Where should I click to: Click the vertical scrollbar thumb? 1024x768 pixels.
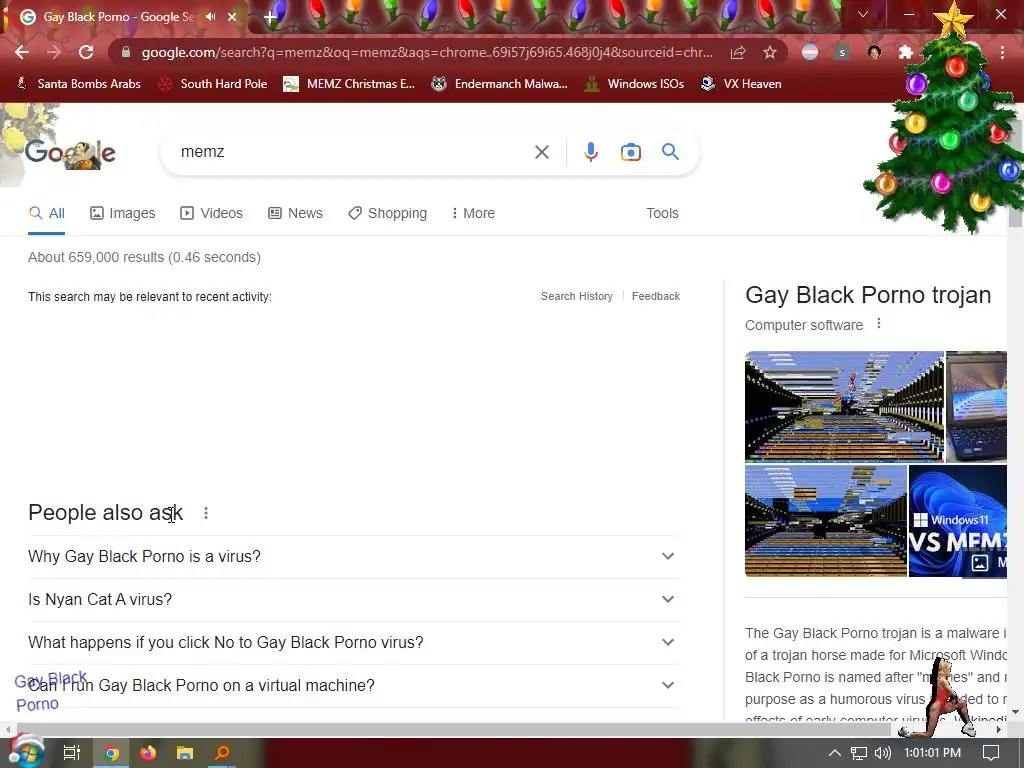pyautogui.click(x=1016, y=172)
